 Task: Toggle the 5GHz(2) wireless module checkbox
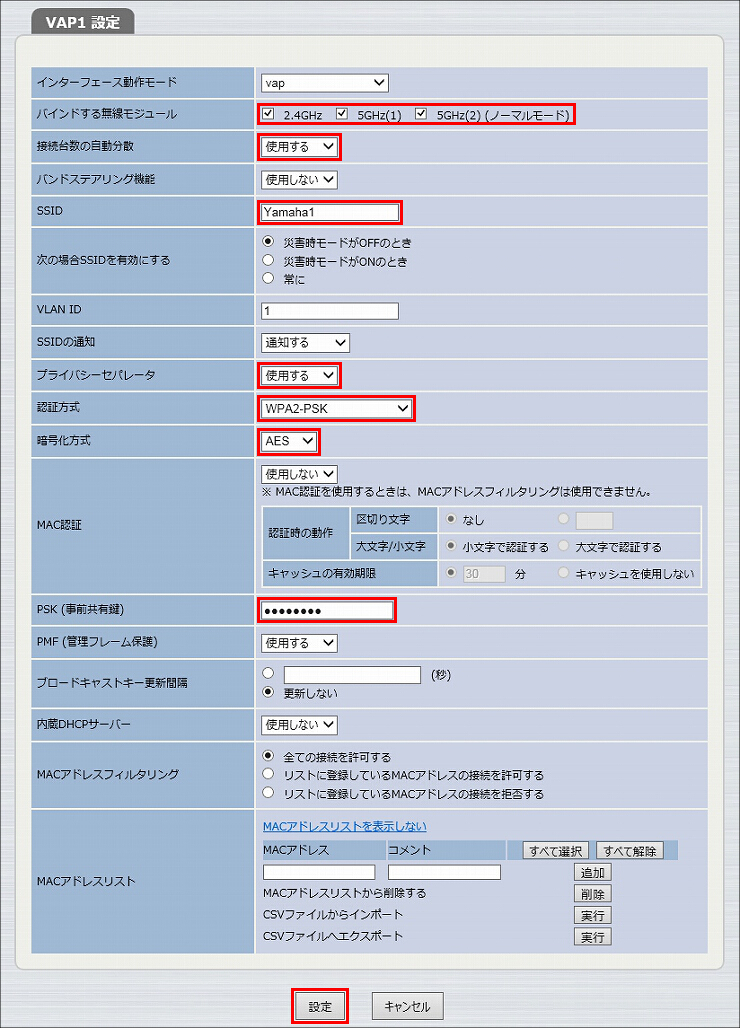pos(421,113)
